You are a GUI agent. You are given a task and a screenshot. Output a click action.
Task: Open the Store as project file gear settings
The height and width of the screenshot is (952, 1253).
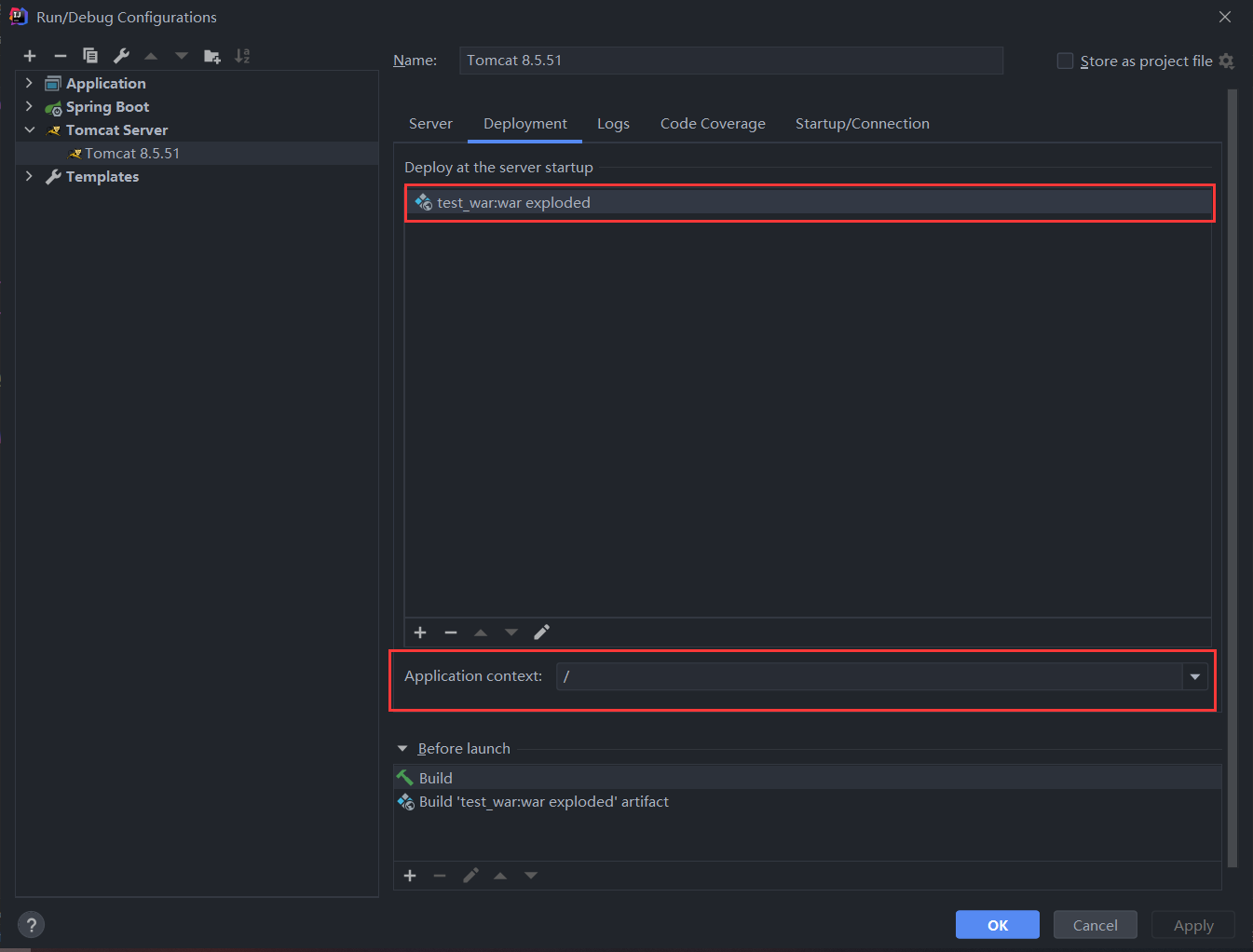click(1227, 61)
